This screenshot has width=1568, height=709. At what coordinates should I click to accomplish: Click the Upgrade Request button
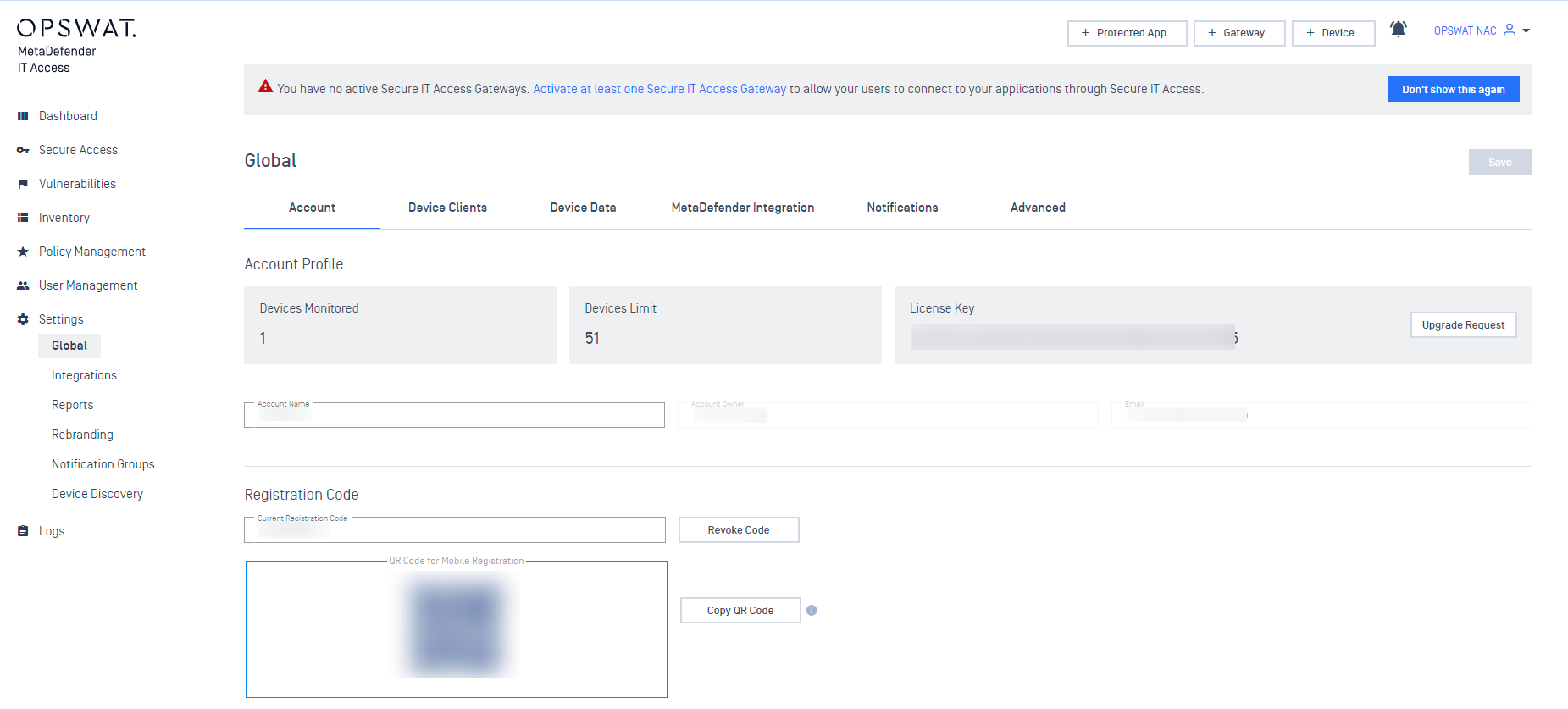pyautogui.click(x=1463, y=325)
